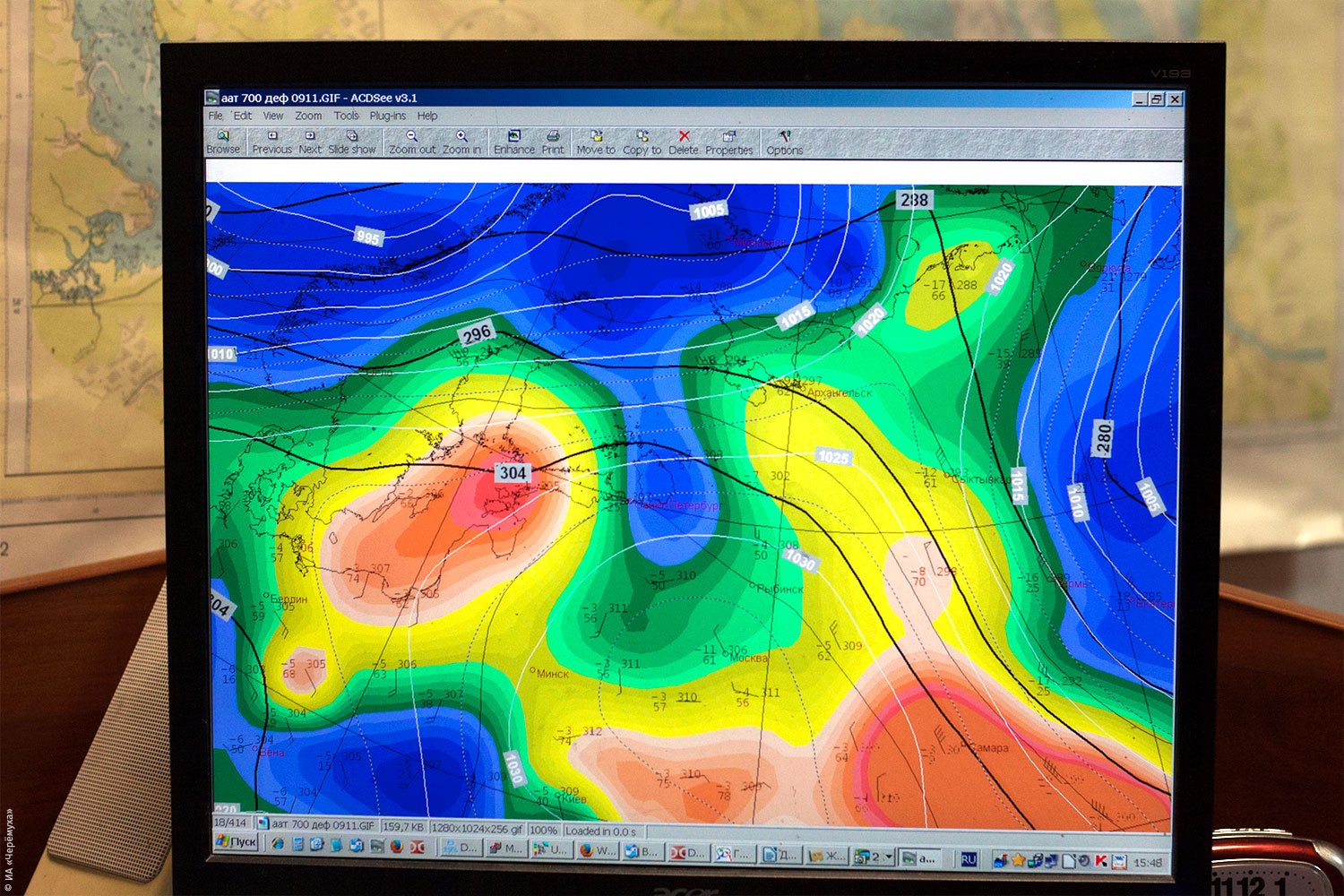Click 'Loaded in 0.0 s' status text
Image resolution: width=1344 pixels, height=896 pixels.
[x=600, y=831]
